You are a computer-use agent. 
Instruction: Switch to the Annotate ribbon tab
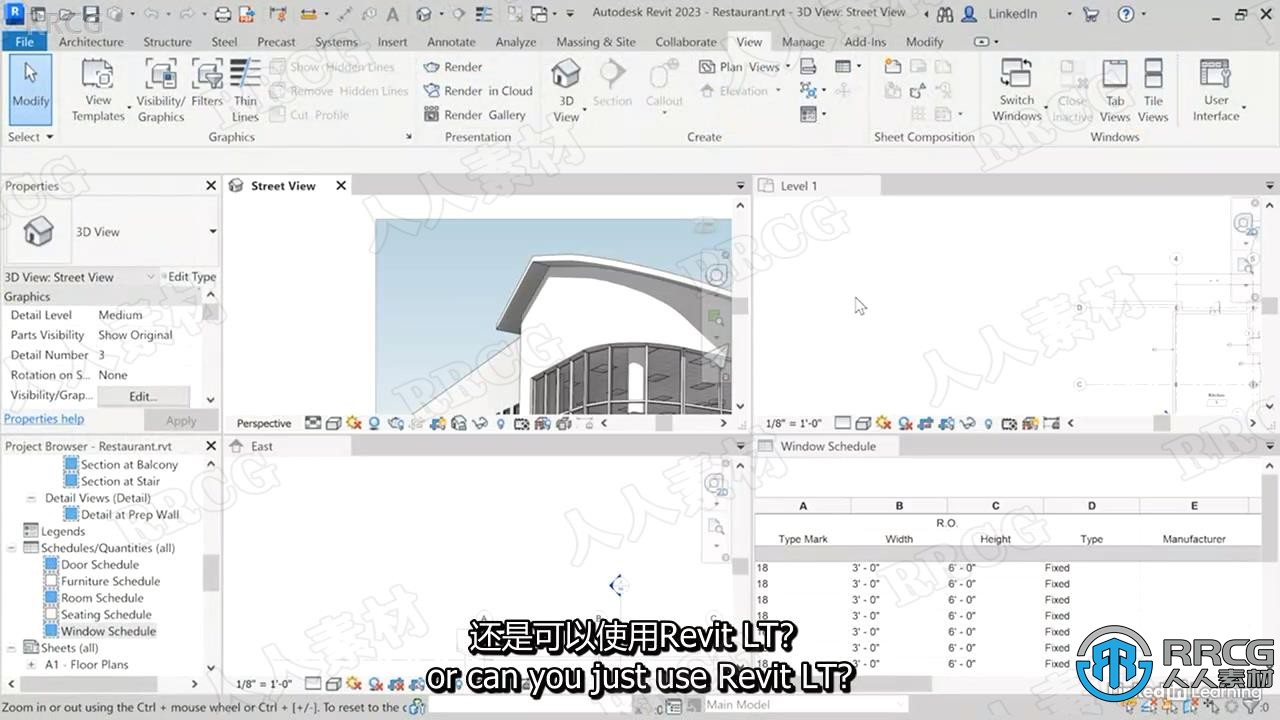451,42
